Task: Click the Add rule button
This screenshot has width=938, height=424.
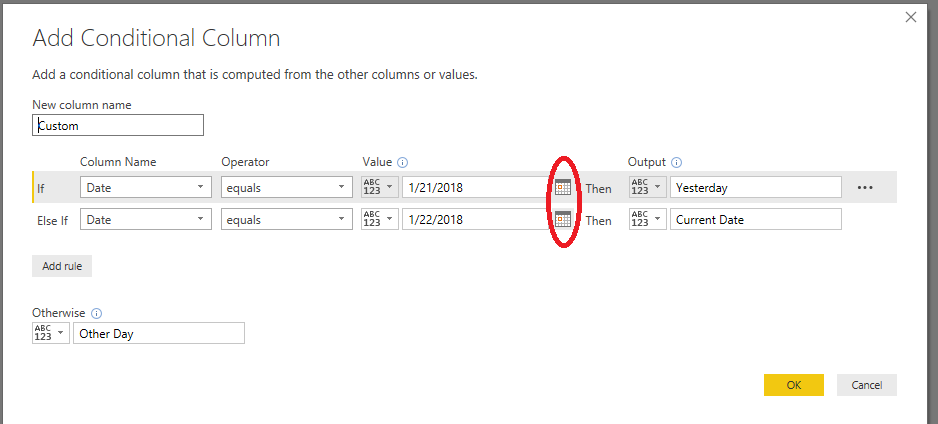Action: point(62,266)
